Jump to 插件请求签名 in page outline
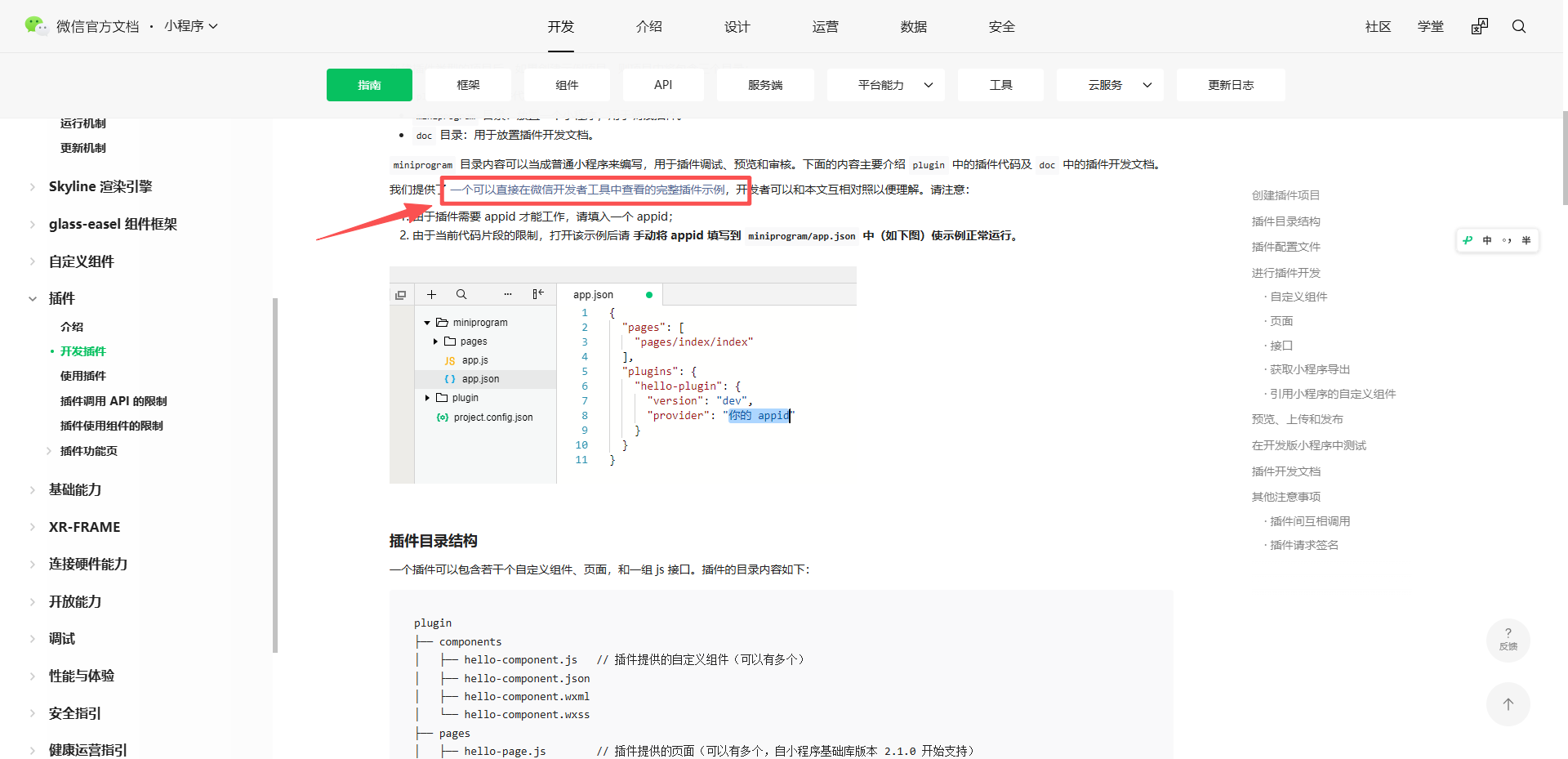Image resolution: width=1568 pixels, height=759 pixels. click(x=1304, y=545)
